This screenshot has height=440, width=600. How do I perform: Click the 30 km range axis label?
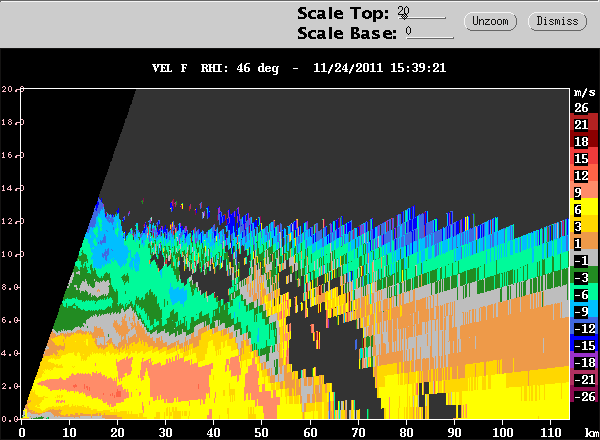(165, 433)
